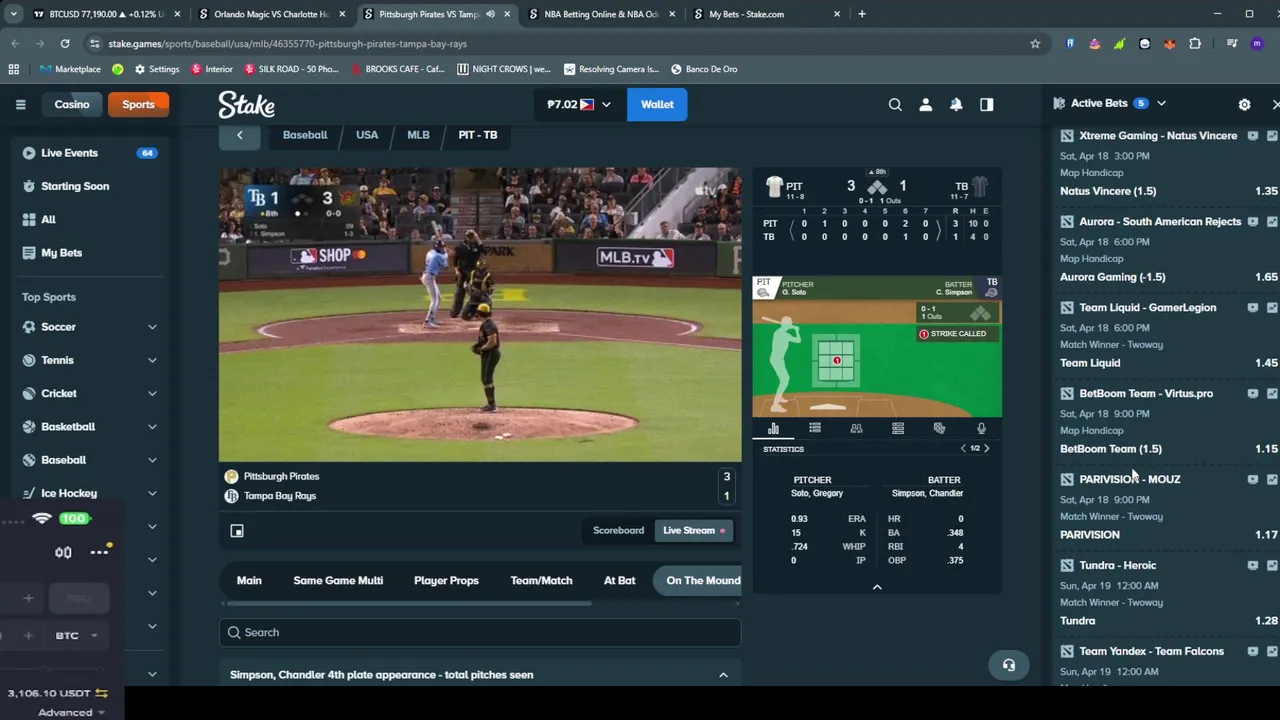Image resolution: width=1280 pixels, height=720 pixels.
Task: Expand the Basketball sports category
Action: (x=152, y=427)
